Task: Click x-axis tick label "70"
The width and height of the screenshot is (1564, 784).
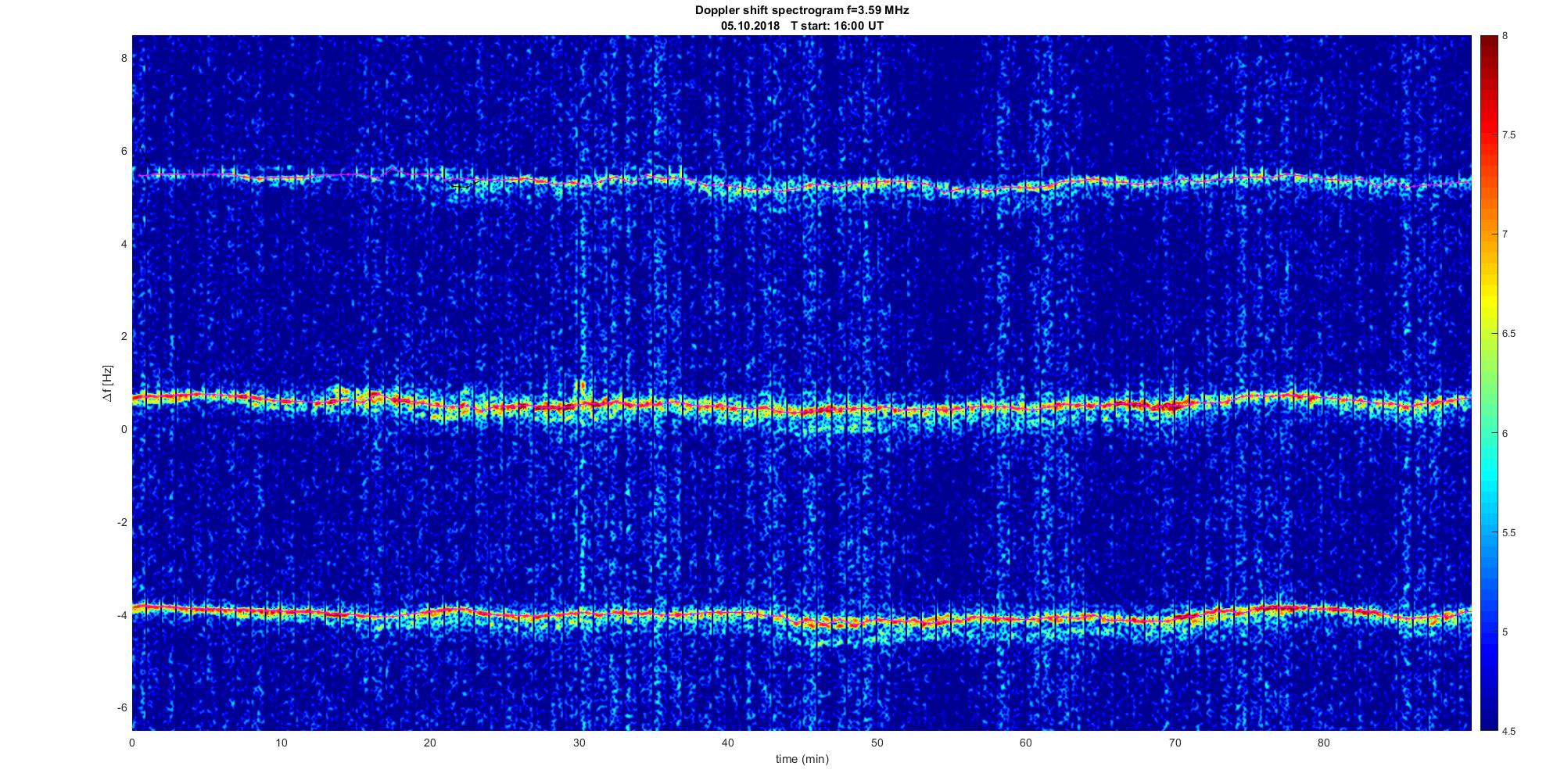Action: (1175, 743)
